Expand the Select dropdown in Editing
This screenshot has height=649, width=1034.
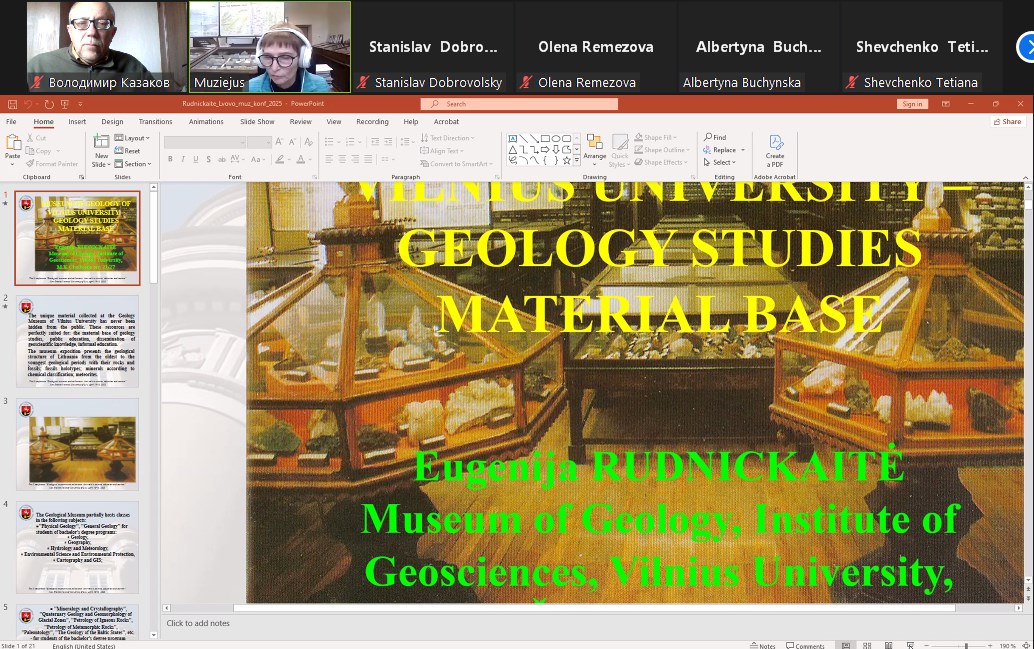click(719, 162)
